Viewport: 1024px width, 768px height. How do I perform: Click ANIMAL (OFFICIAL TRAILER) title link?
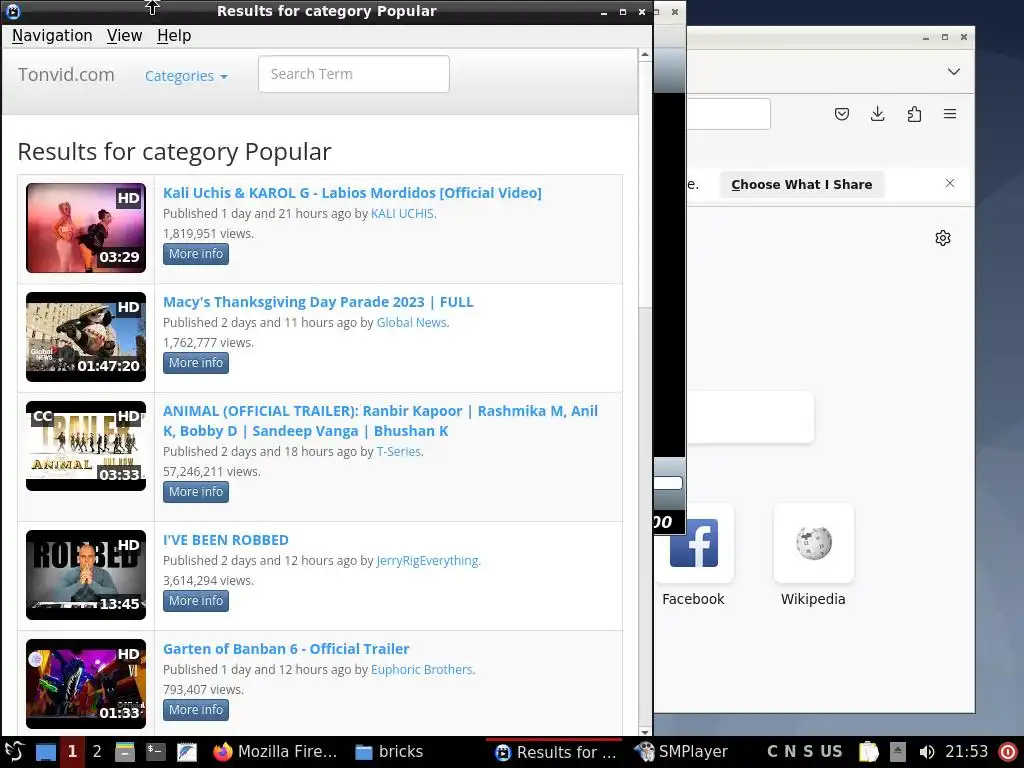tap(380, 421)
